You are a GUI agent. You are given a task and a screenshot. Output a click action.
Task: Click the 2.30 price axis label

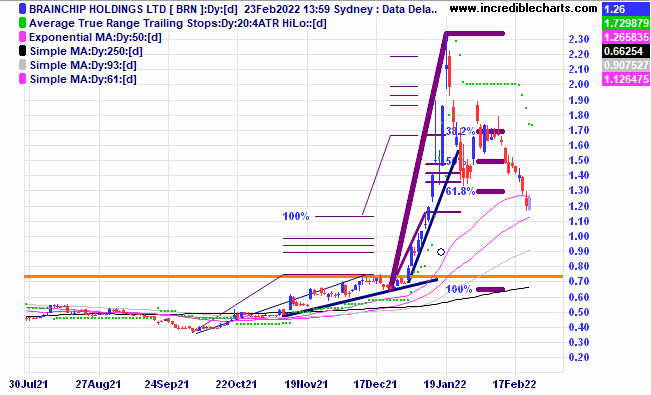[579, 39]
